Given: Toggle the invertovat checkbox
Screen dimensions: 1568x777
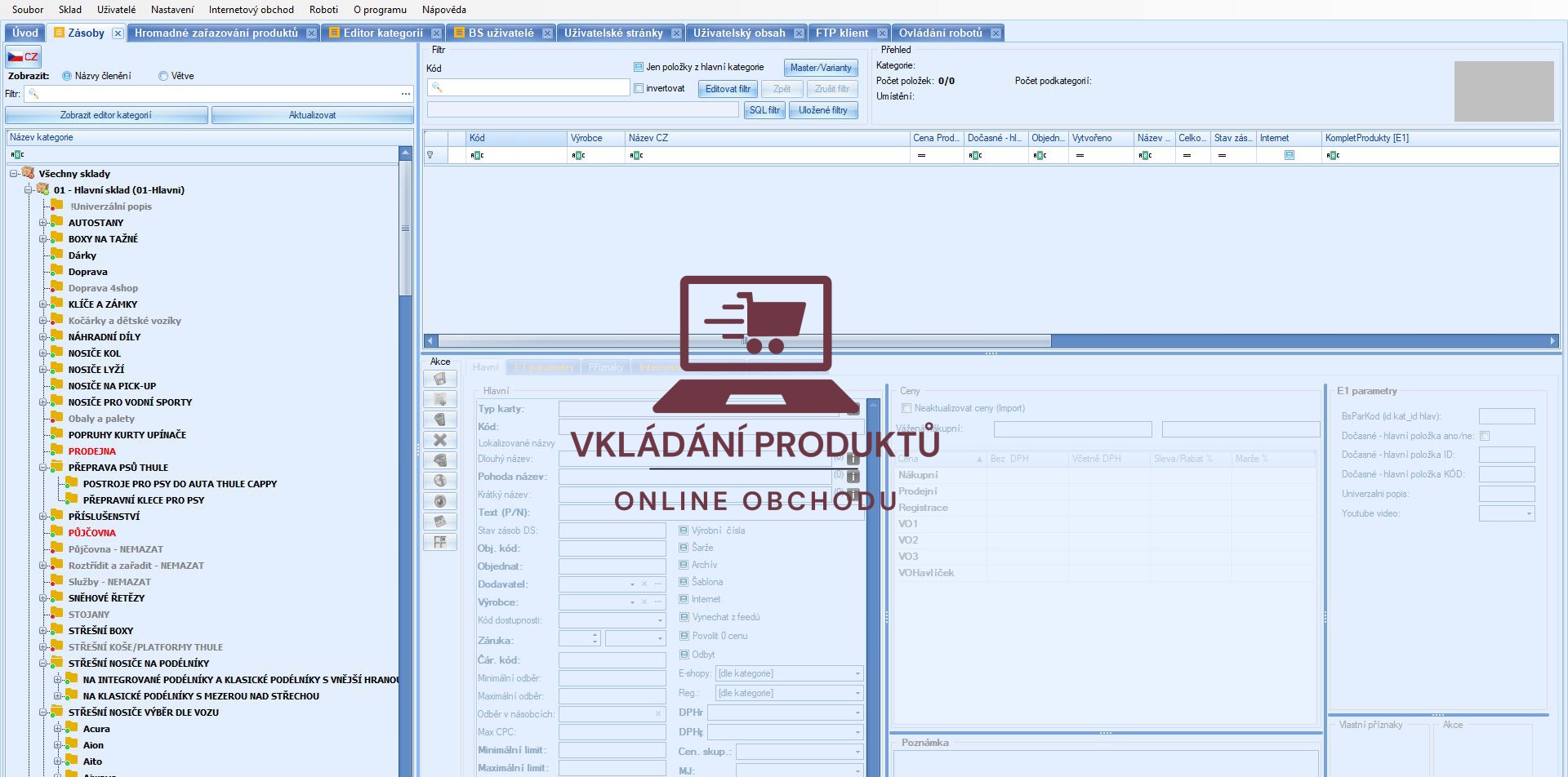Looking at the screenshot, I should click(x=639, y=88).
